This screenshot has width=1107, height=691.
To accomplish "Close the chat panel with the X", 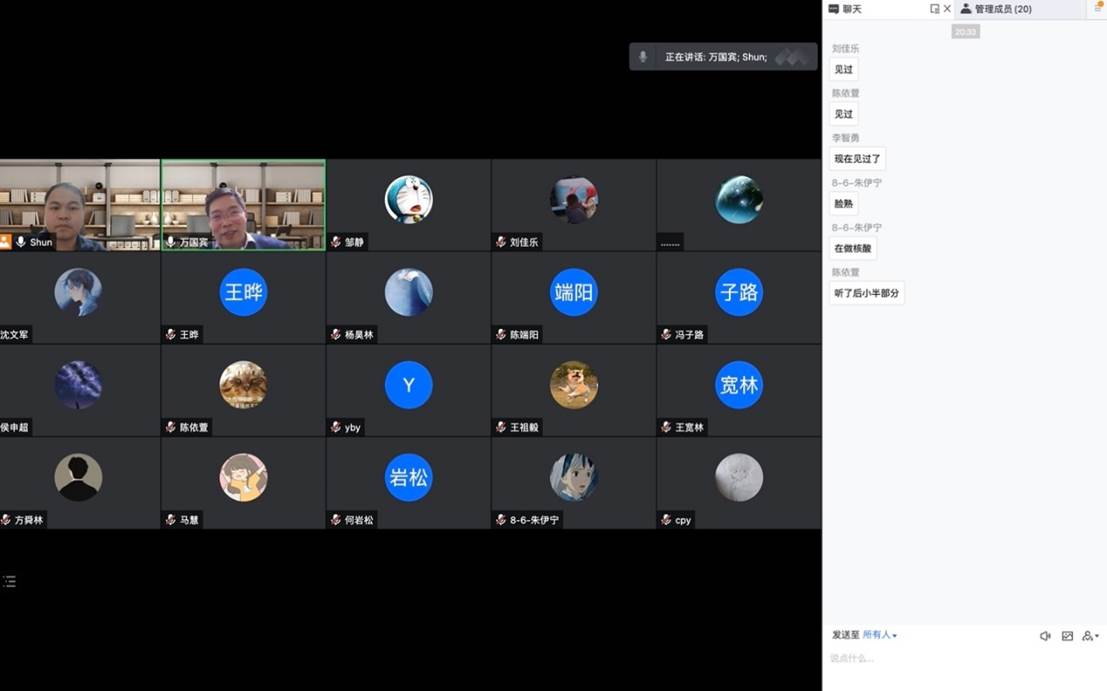I will (947, 8).
